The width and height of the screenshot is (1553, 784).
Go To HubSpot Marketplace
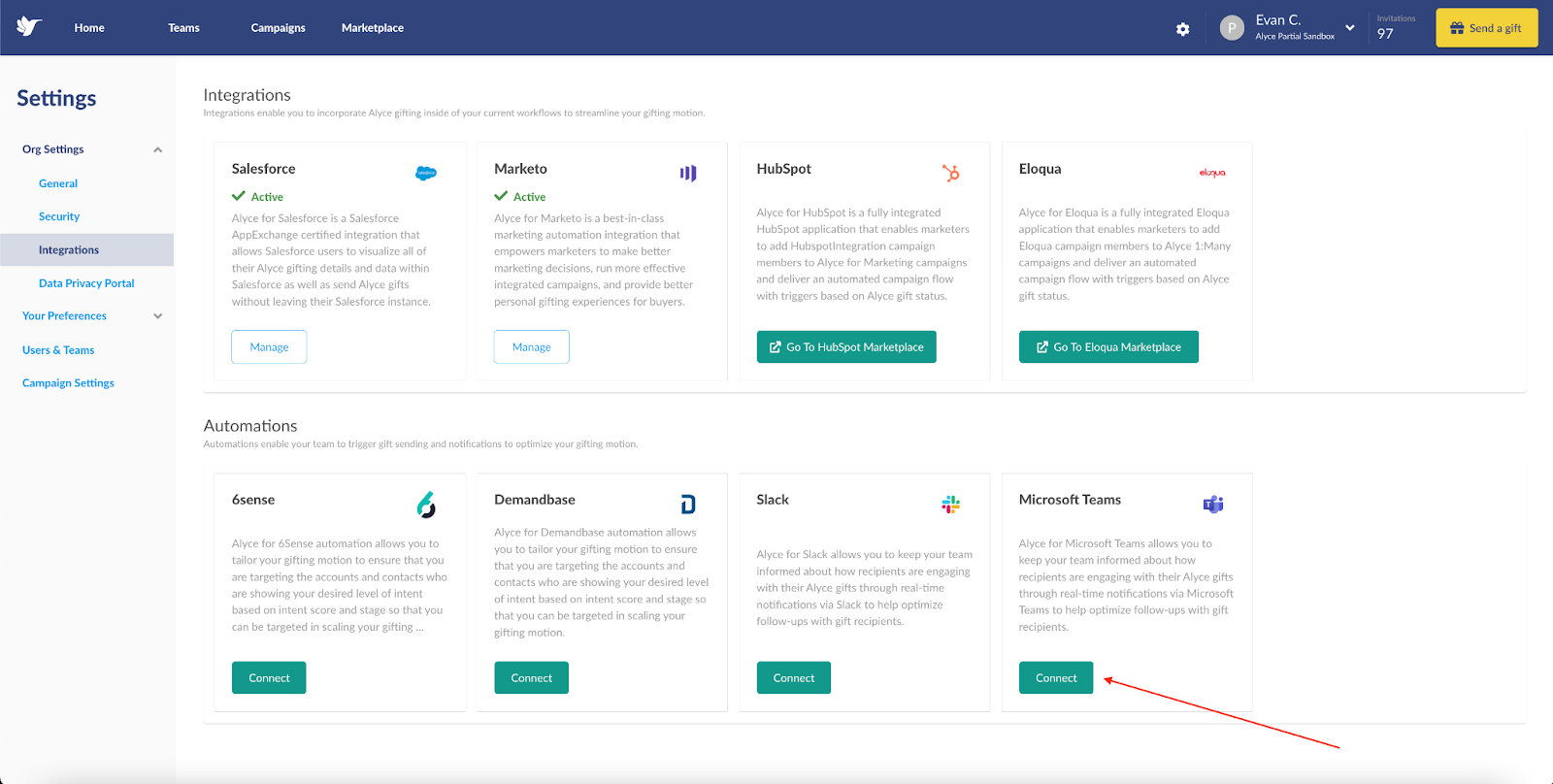tap(846, 346)
